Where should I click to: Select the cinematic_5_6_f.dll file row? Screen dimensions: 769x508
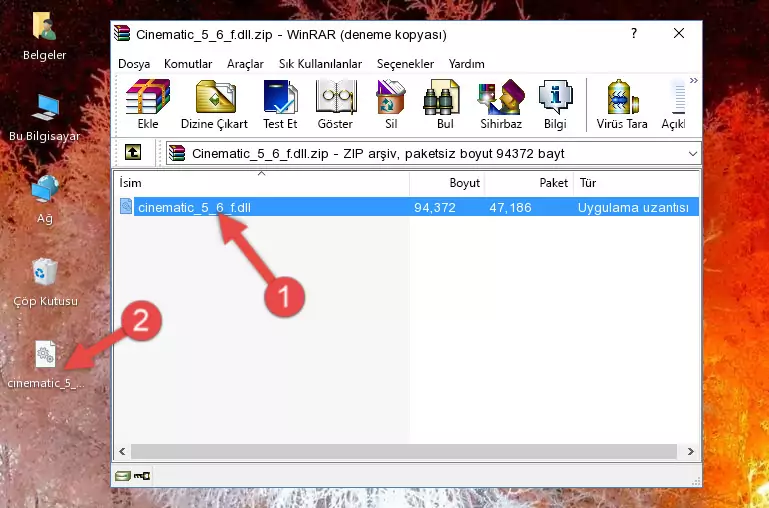coord(408,207)
